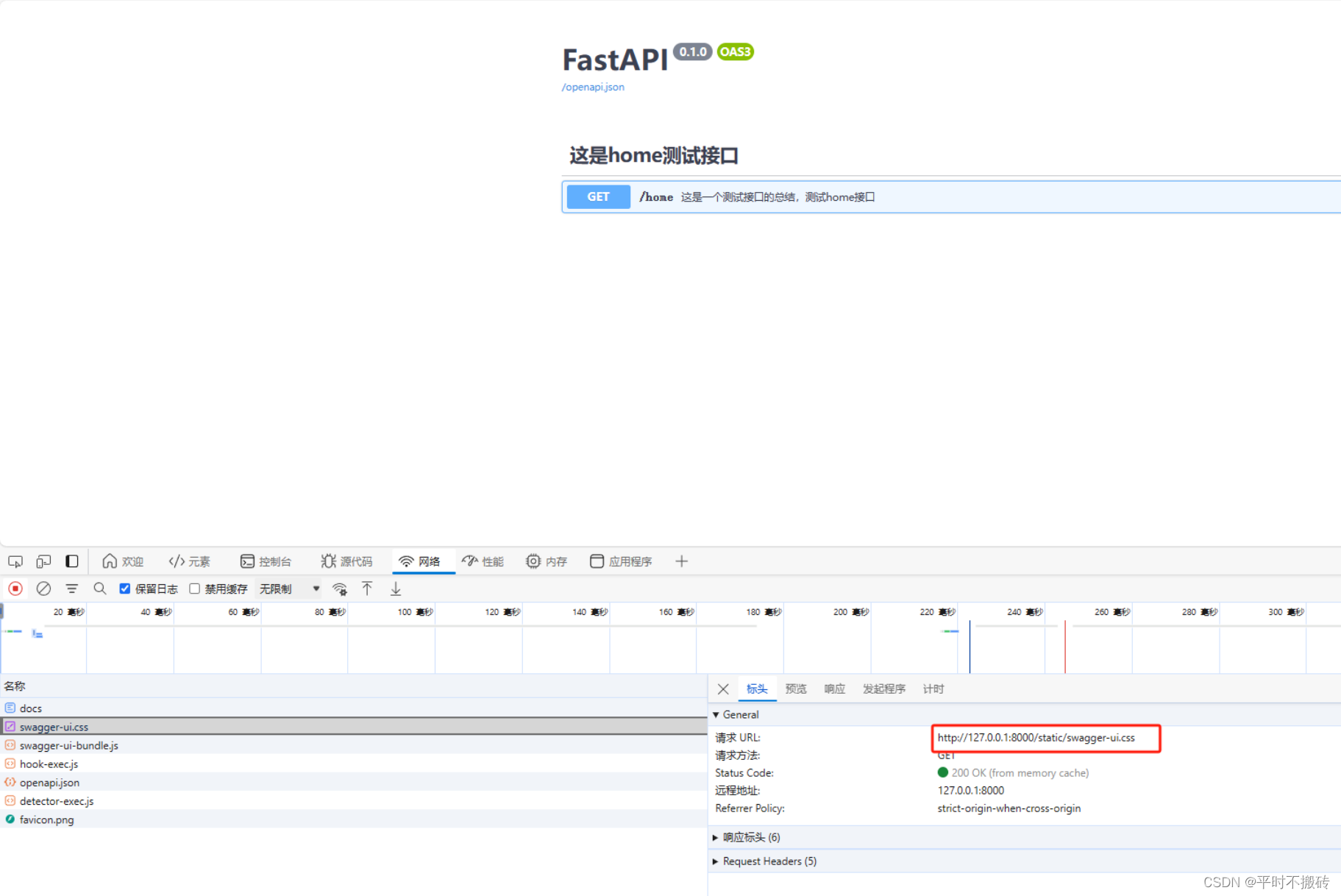Import HAR file via upload icon
1341x896 pixels.
point(367,589)
